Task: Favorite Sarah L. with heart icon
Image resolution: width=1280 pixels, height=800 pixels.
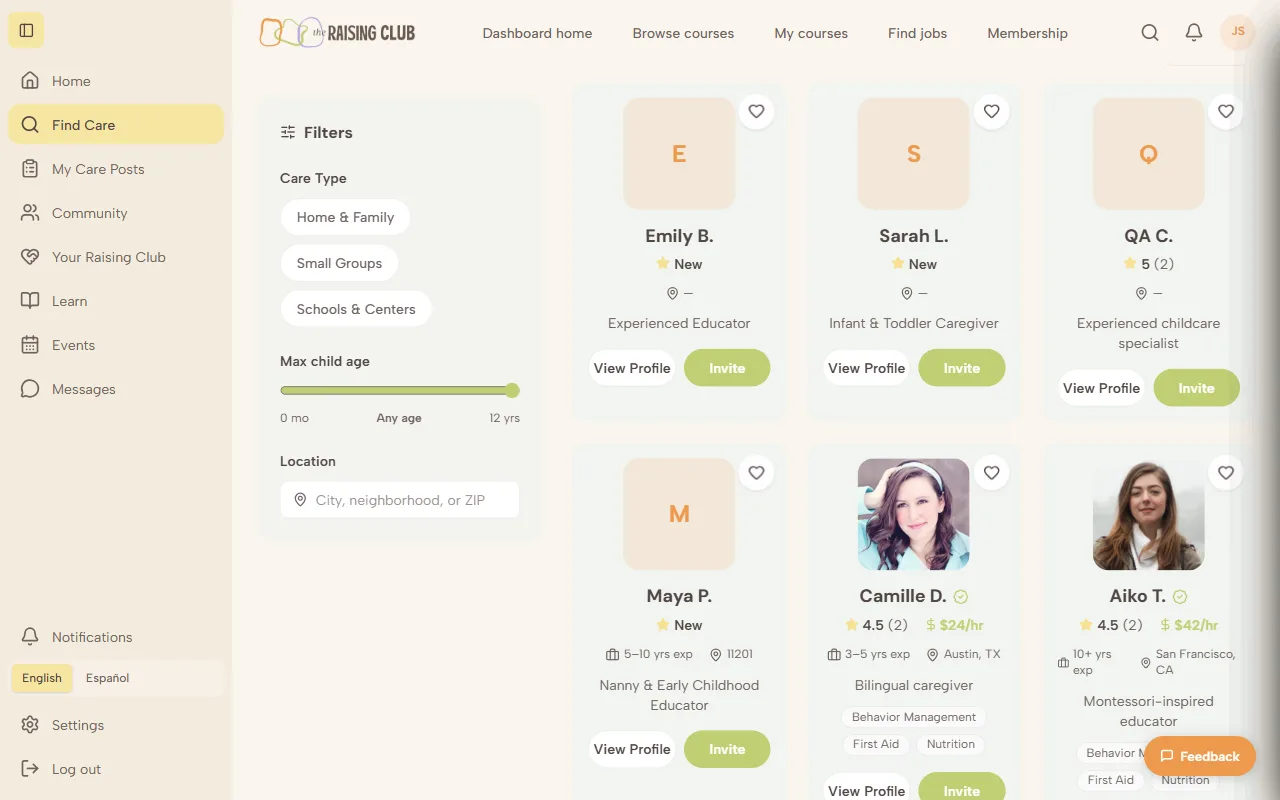Action: (991, 111)
